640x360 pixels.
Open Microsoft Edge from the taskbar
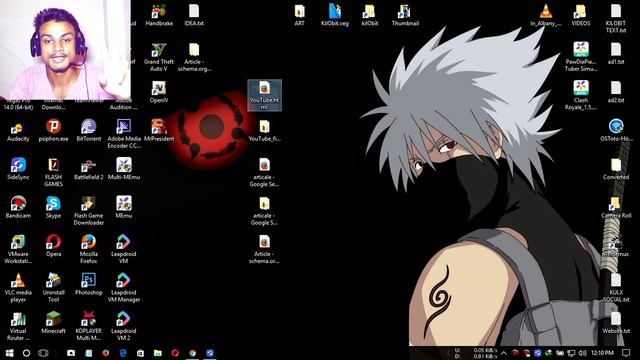(x=123, y=353)
